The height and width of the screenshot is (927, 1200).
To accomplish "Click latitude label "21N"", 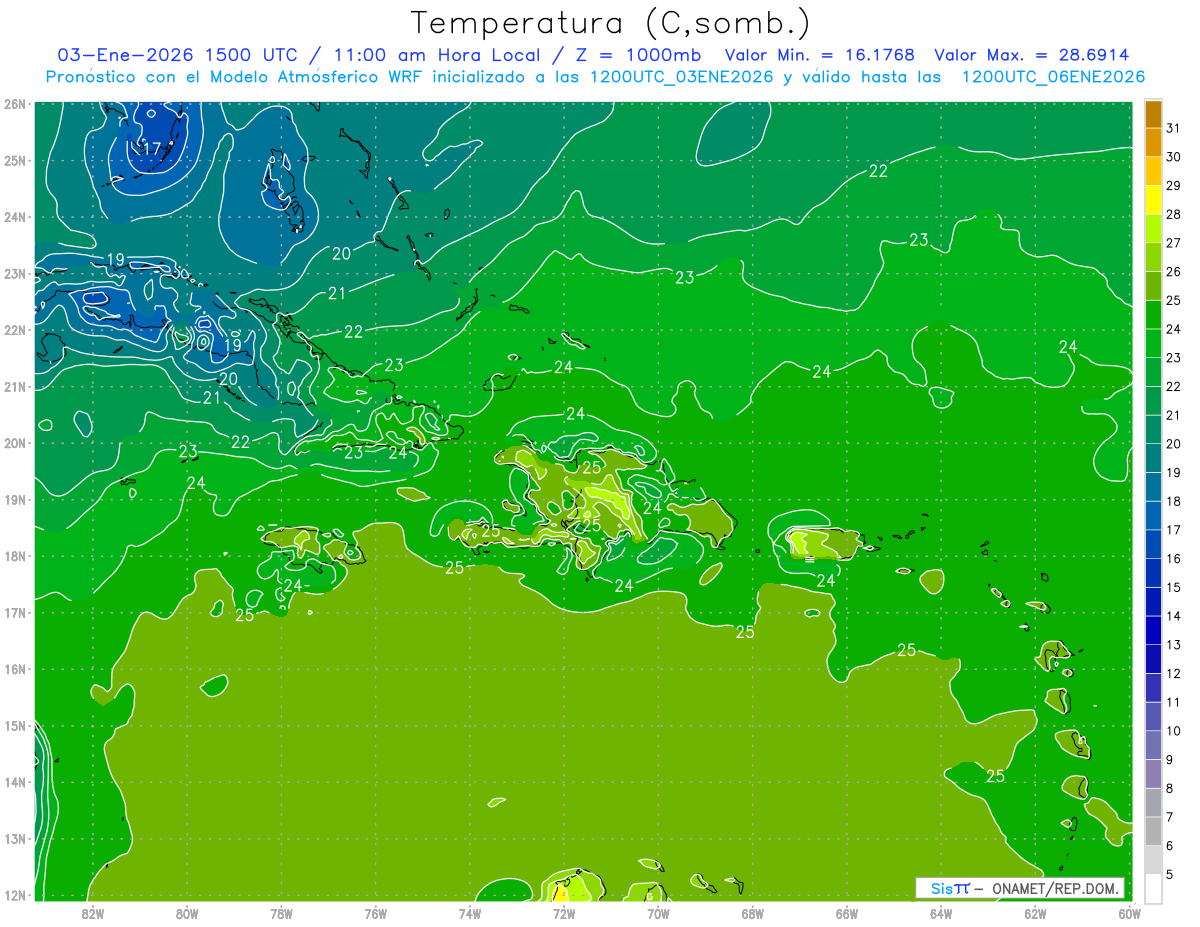I will coord(15,387).
